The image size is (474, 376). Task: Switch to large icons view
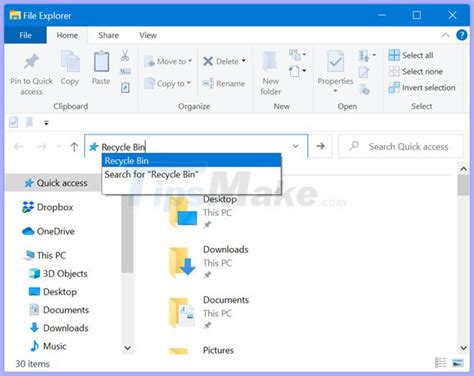pyautogui.click(x=458, y=362)
